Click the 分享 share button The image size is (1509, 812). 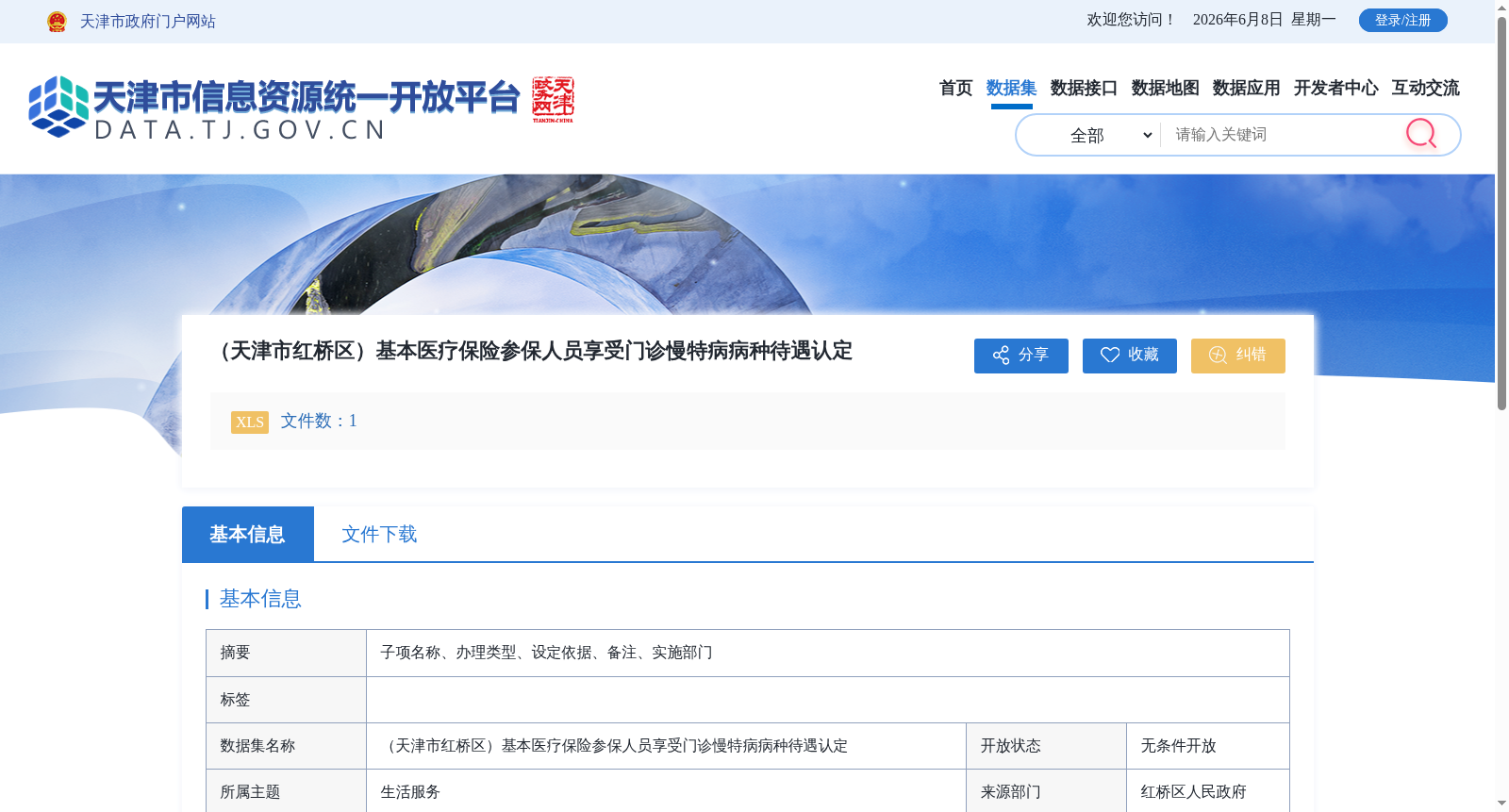1021,356
